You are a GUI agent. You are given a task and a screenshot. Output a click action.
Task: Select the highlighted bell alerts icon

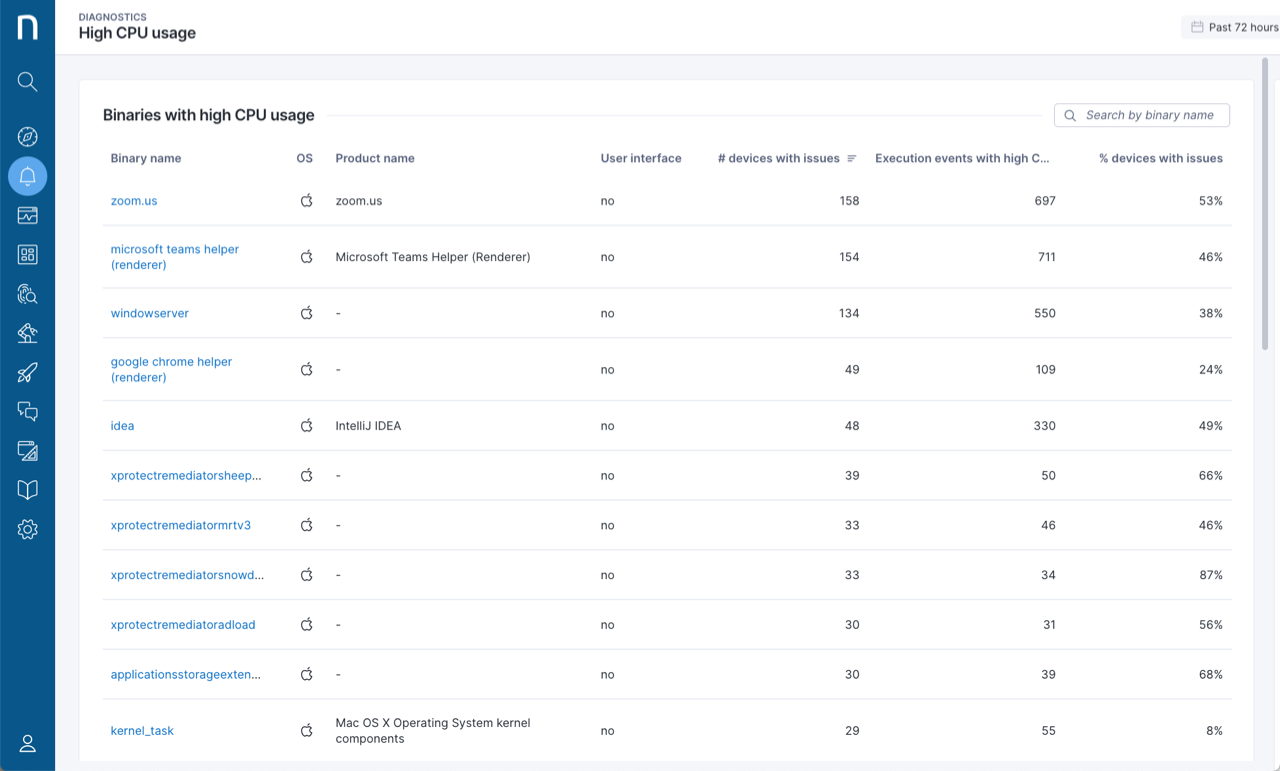[x=27, y=176]
